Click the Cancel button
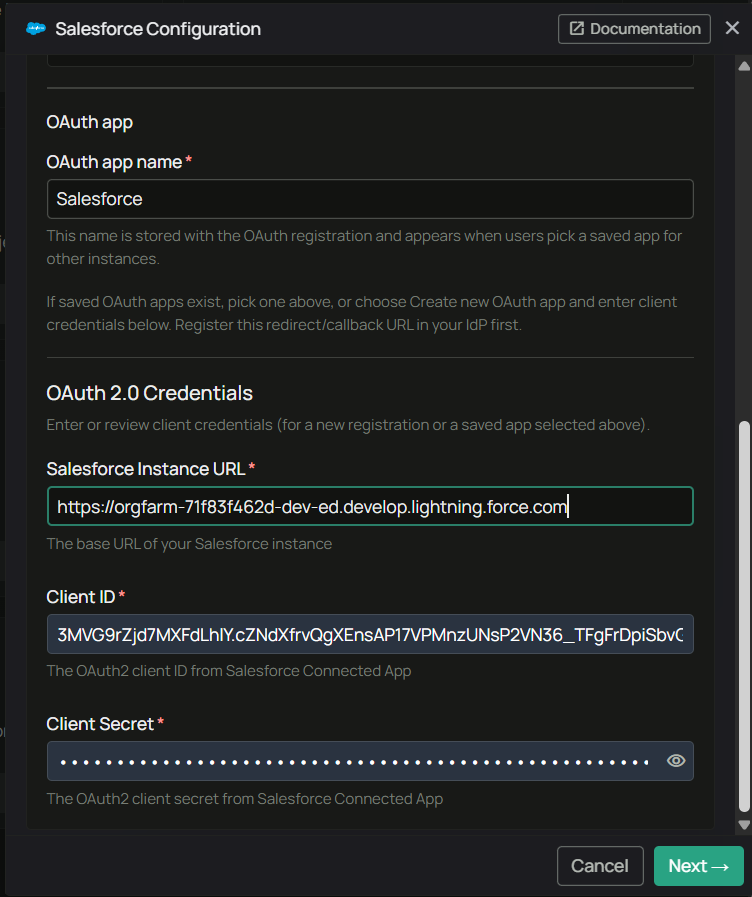Image resolution: width=752 pixels, height=897 pixels. [x=600, y=866]
